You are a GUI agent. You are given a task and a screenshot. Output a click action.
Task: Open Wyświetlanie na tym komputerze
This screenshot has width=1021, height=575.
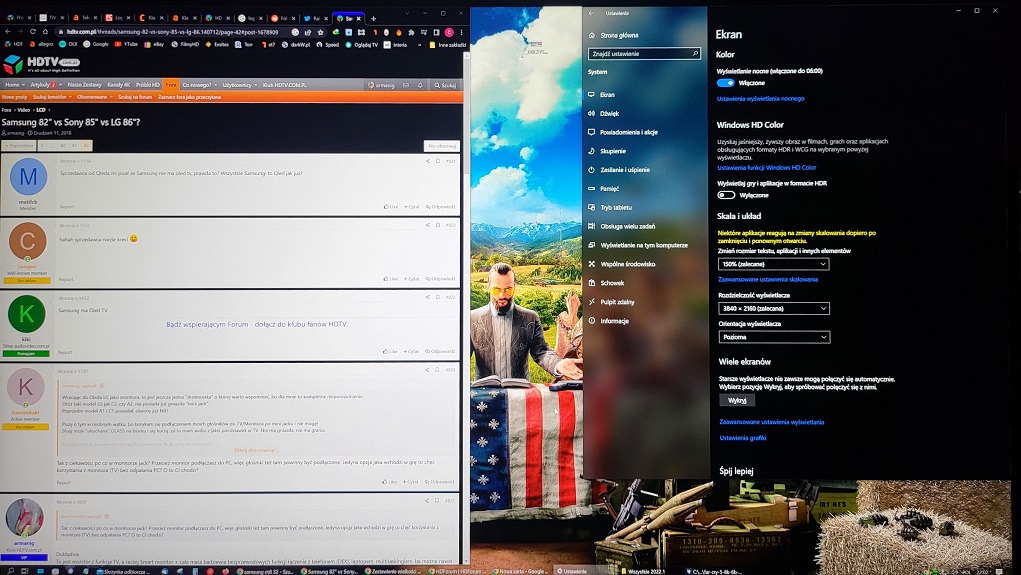637,245
